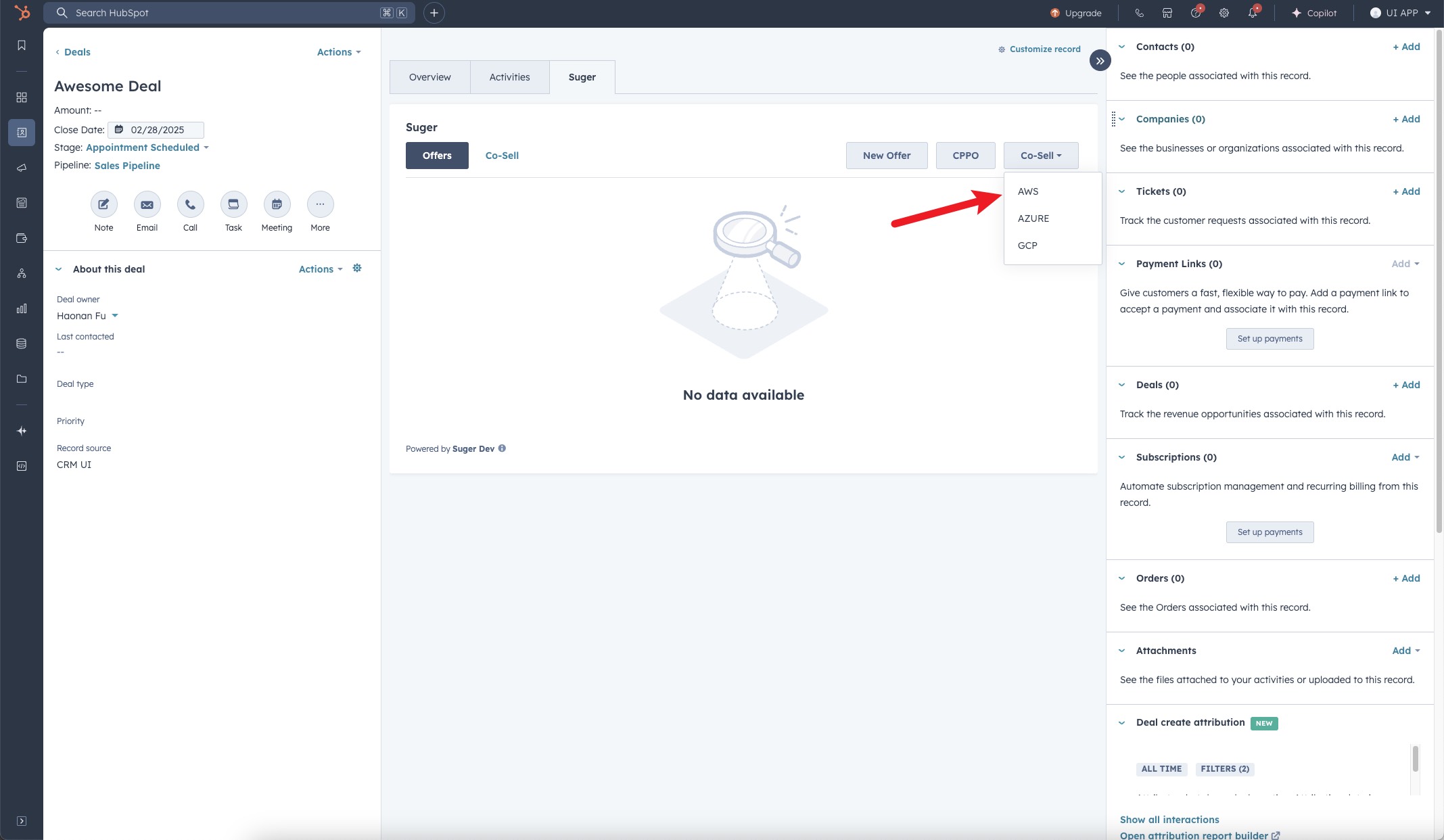Collapse the Contacts section chevron
This screenshot has width=1444, height=840.
(x=1122, y=47)
